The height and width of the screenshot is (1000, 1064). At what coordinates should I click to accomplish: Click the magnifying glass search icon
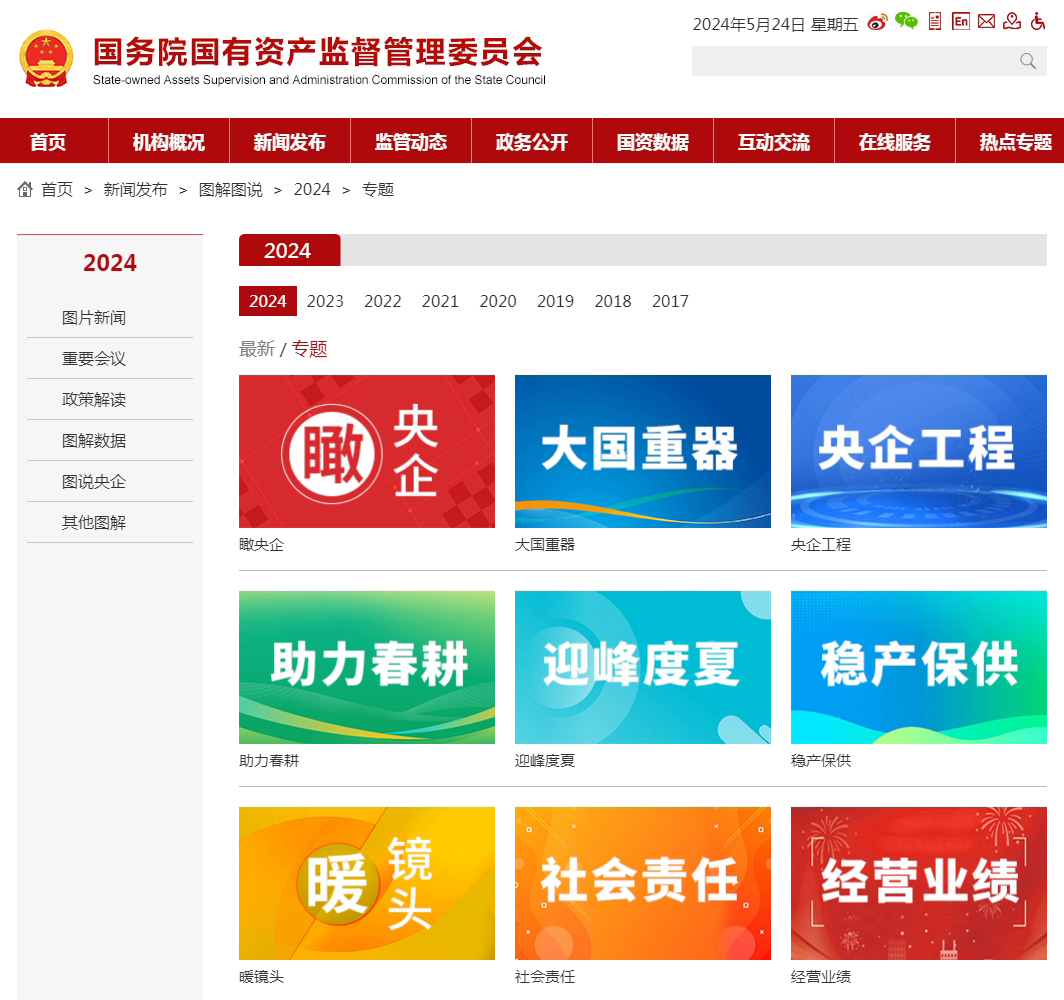click(x=1028, y=61)
